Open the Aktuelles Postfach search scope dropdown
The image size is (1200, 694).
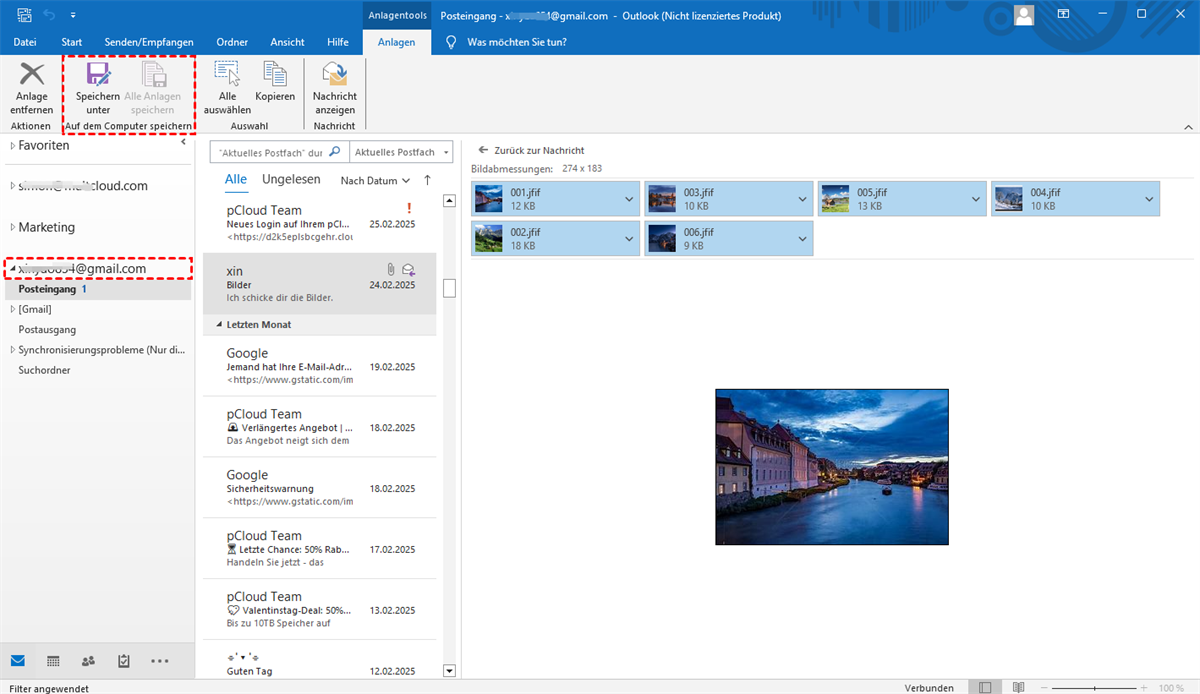click(400, 152)
